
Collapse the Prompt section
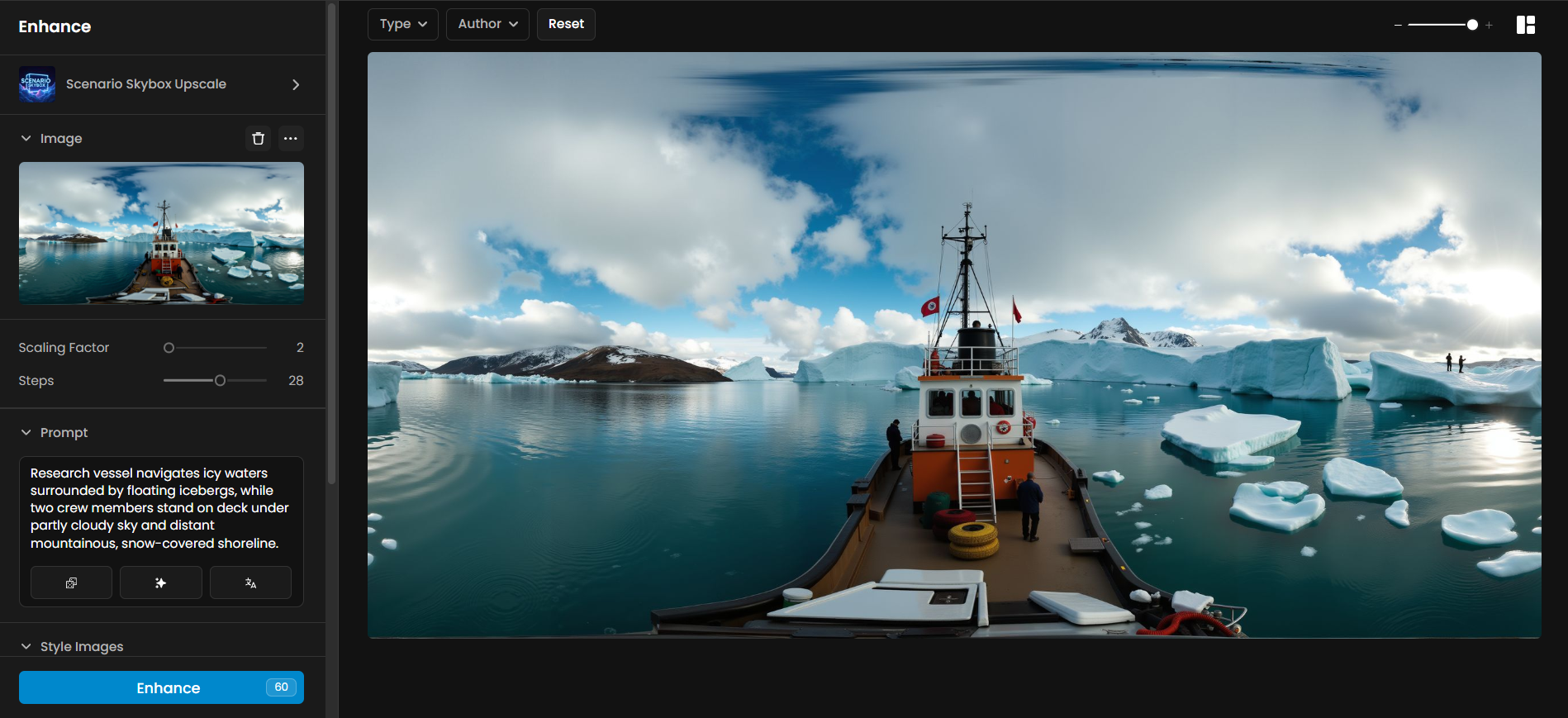click(x=26, y=433)
